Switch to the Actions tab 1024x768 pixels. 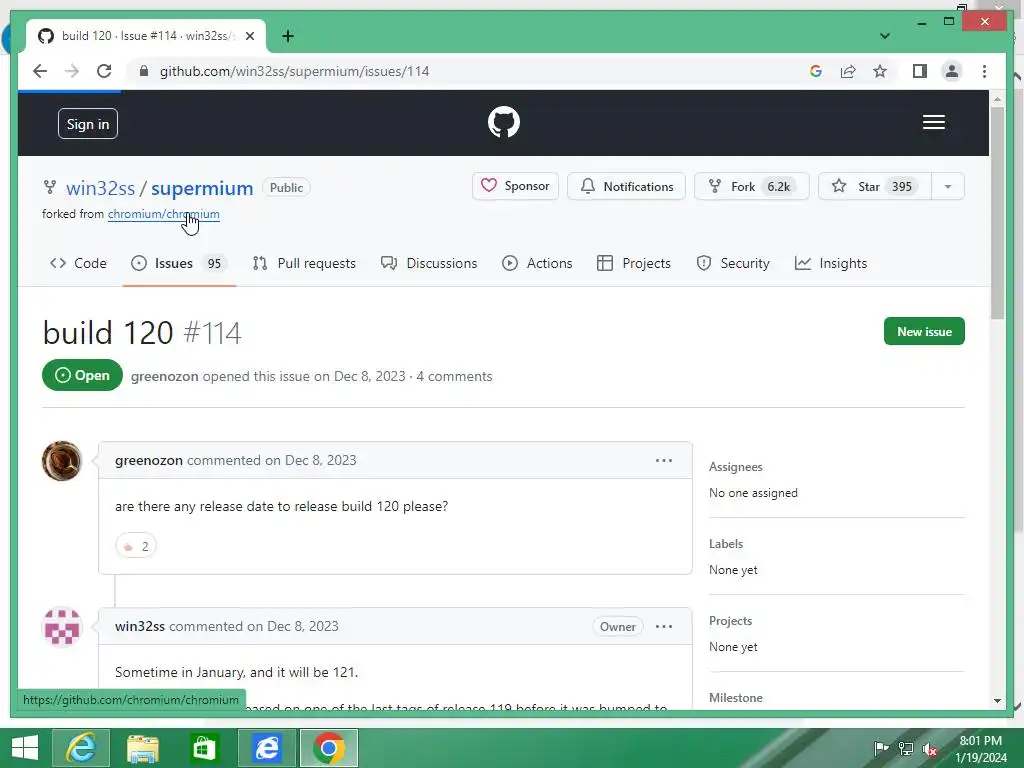(x=537, y=263)
